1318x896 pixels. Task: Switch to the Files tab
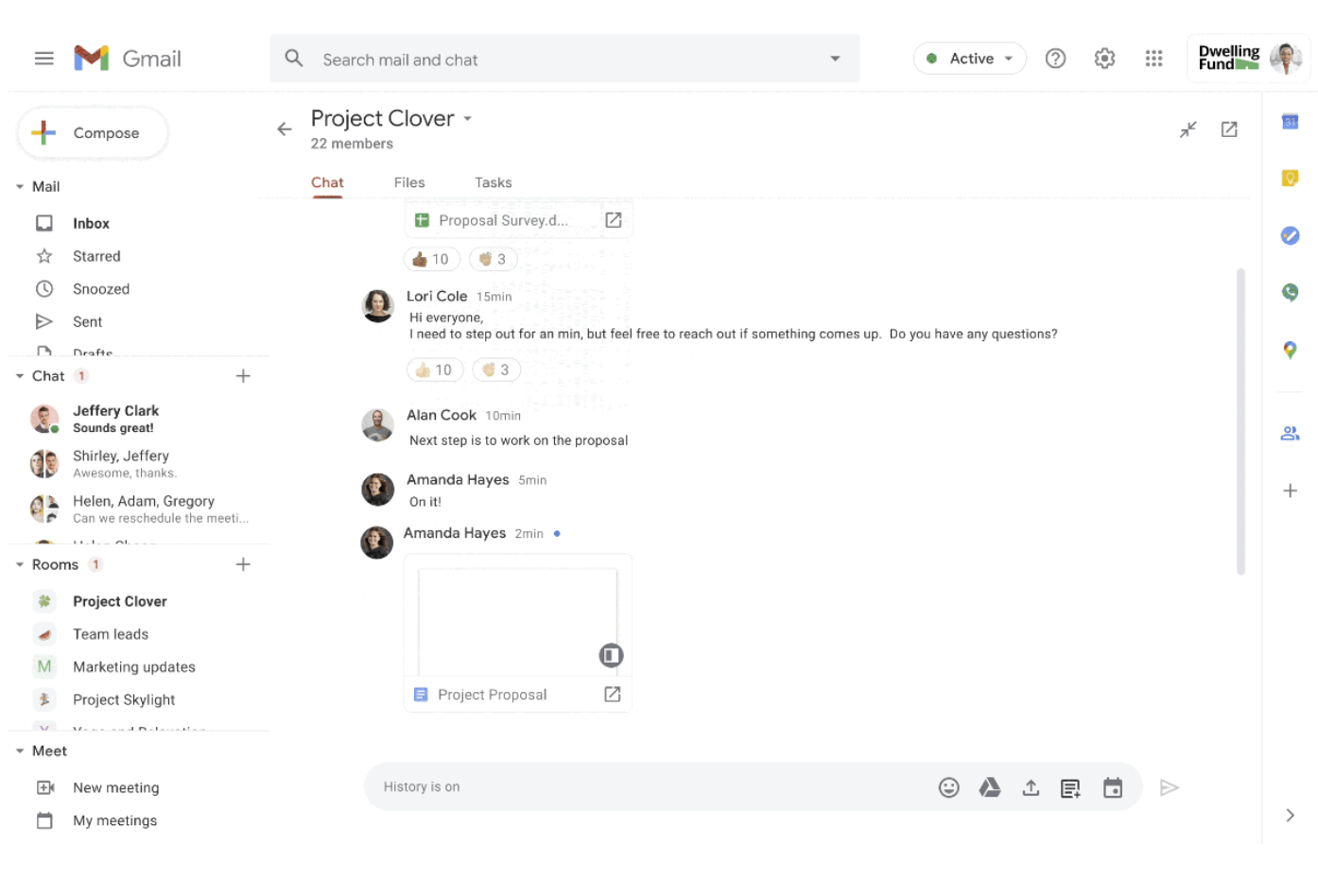[409, 182]
